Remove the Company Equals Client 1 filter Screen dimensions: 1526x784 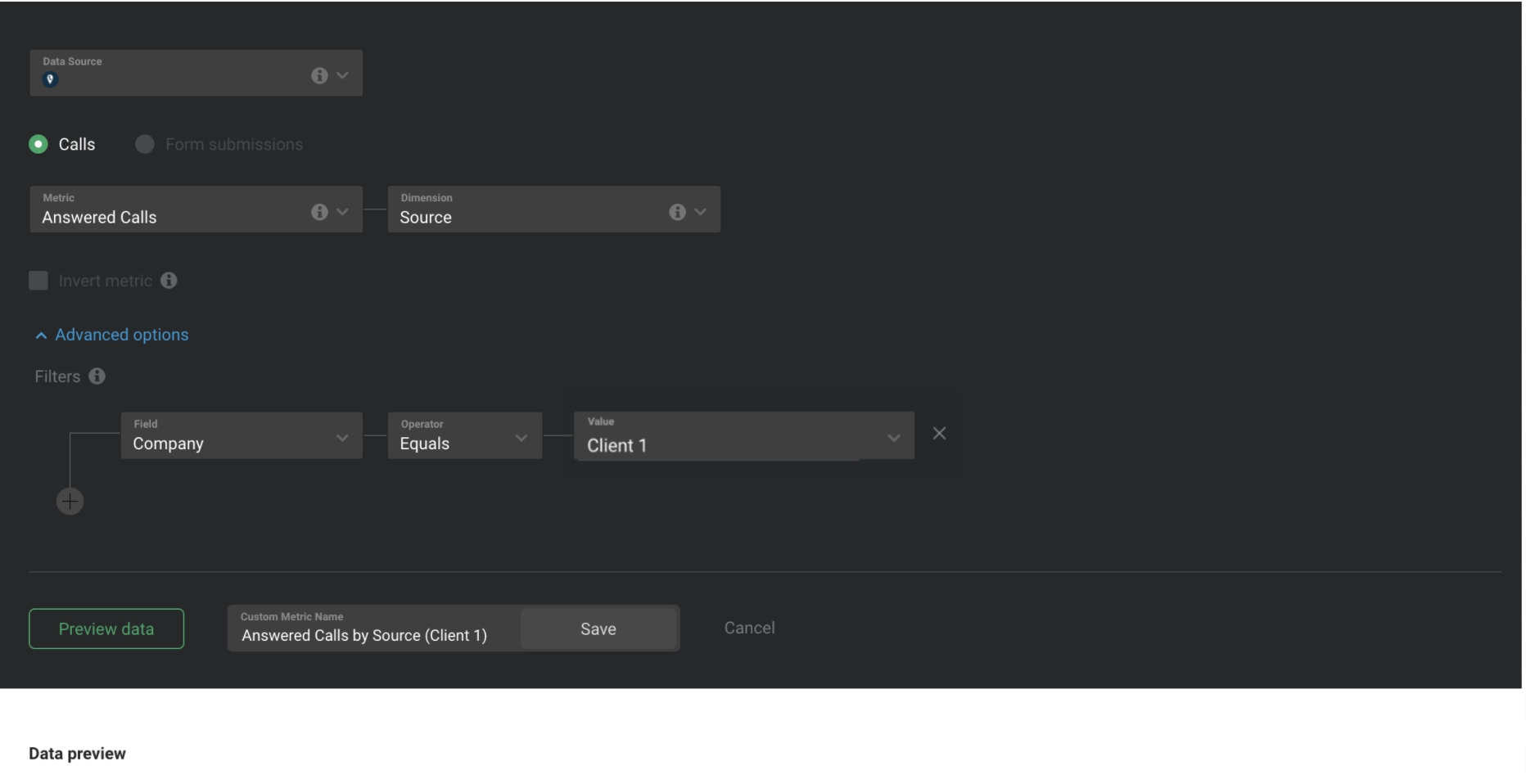coord(939,433)
